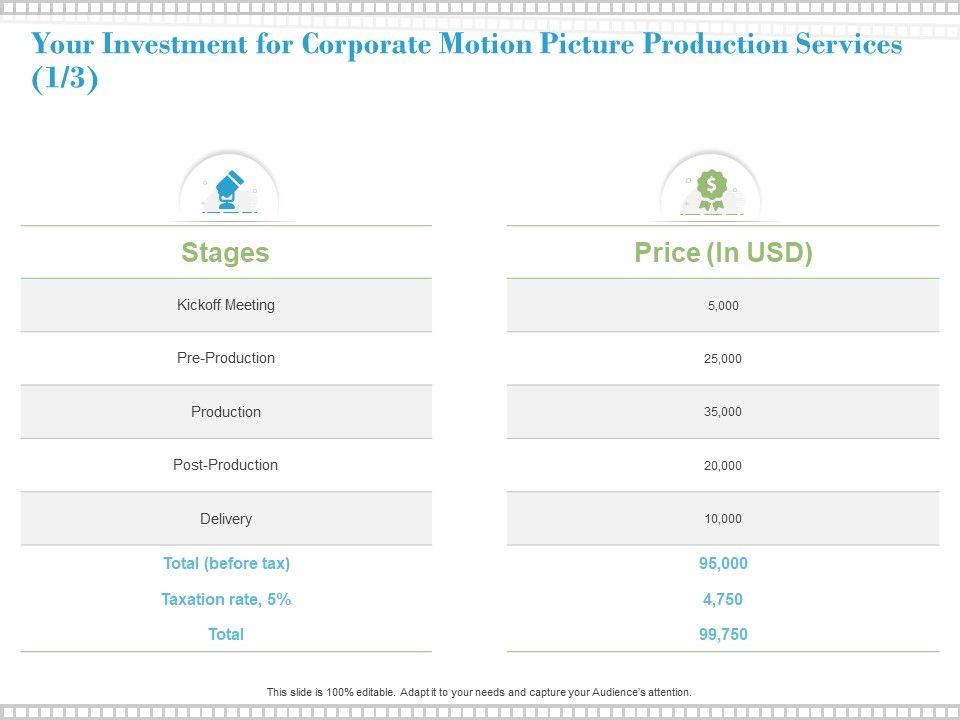Select the Pre-Production stage cell

click(x=226, y=358)
